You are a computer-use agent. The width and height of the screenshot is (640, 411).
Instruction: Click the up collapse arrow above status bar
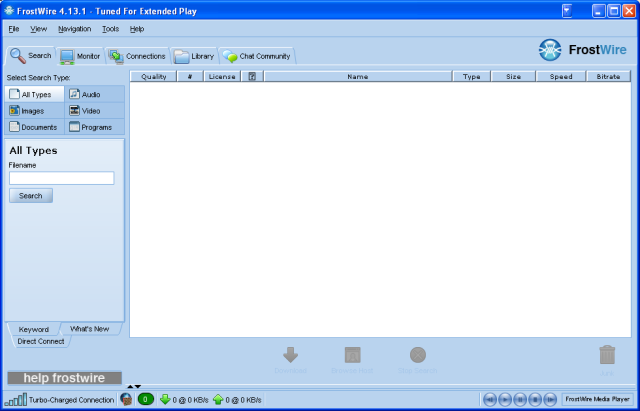click(x=130, y=387)
